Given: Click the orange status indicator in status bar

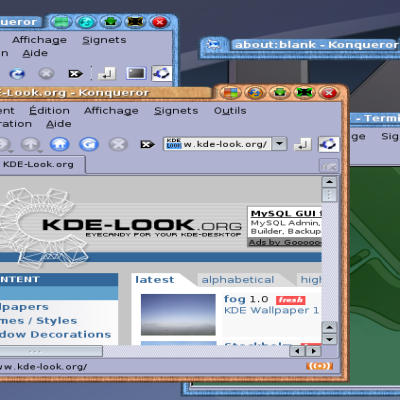Looking at the screenshot, I should pyautogui.click(x=320, y=366).
